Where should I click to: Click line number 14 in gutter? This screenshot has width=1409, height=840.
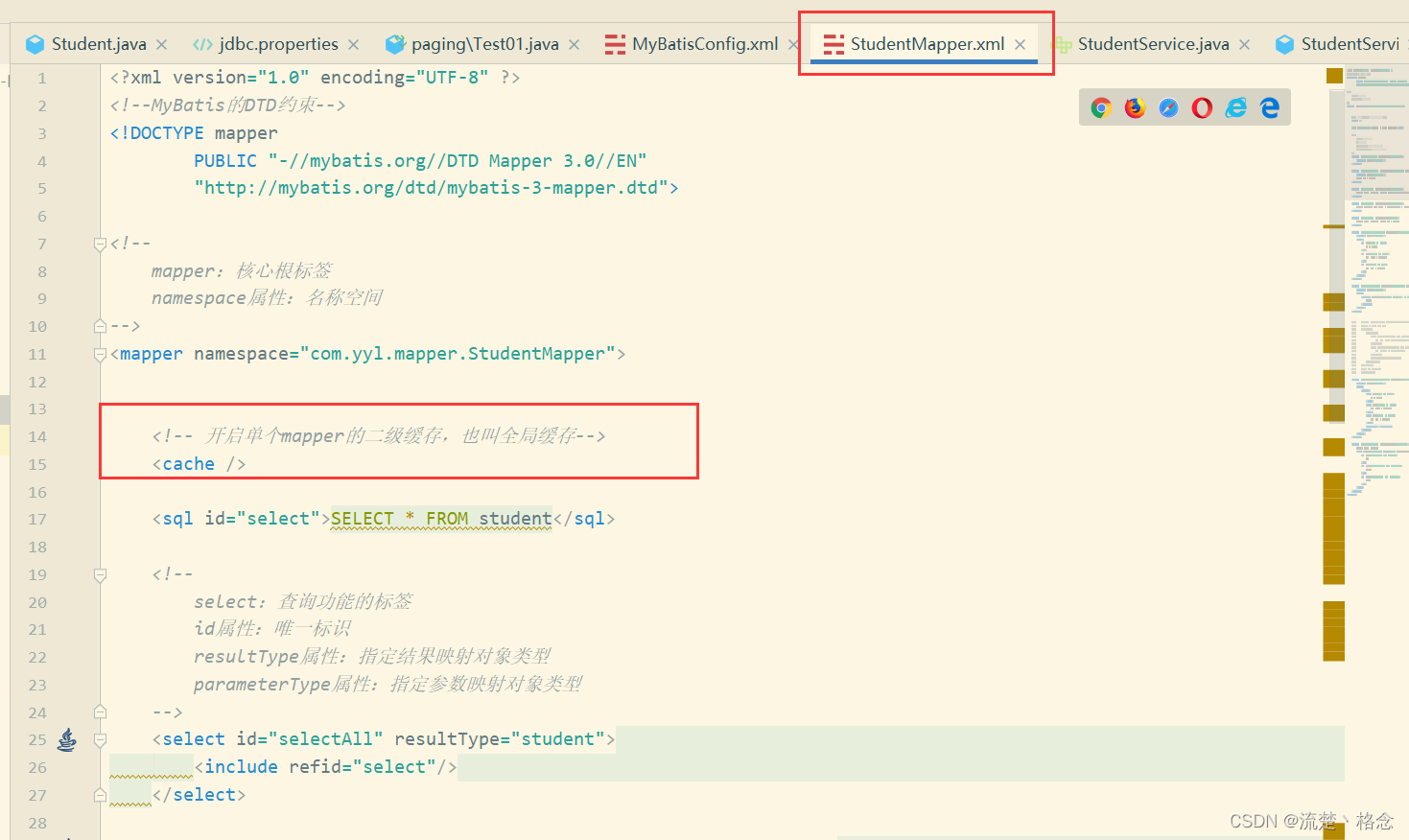coord(37,436)
